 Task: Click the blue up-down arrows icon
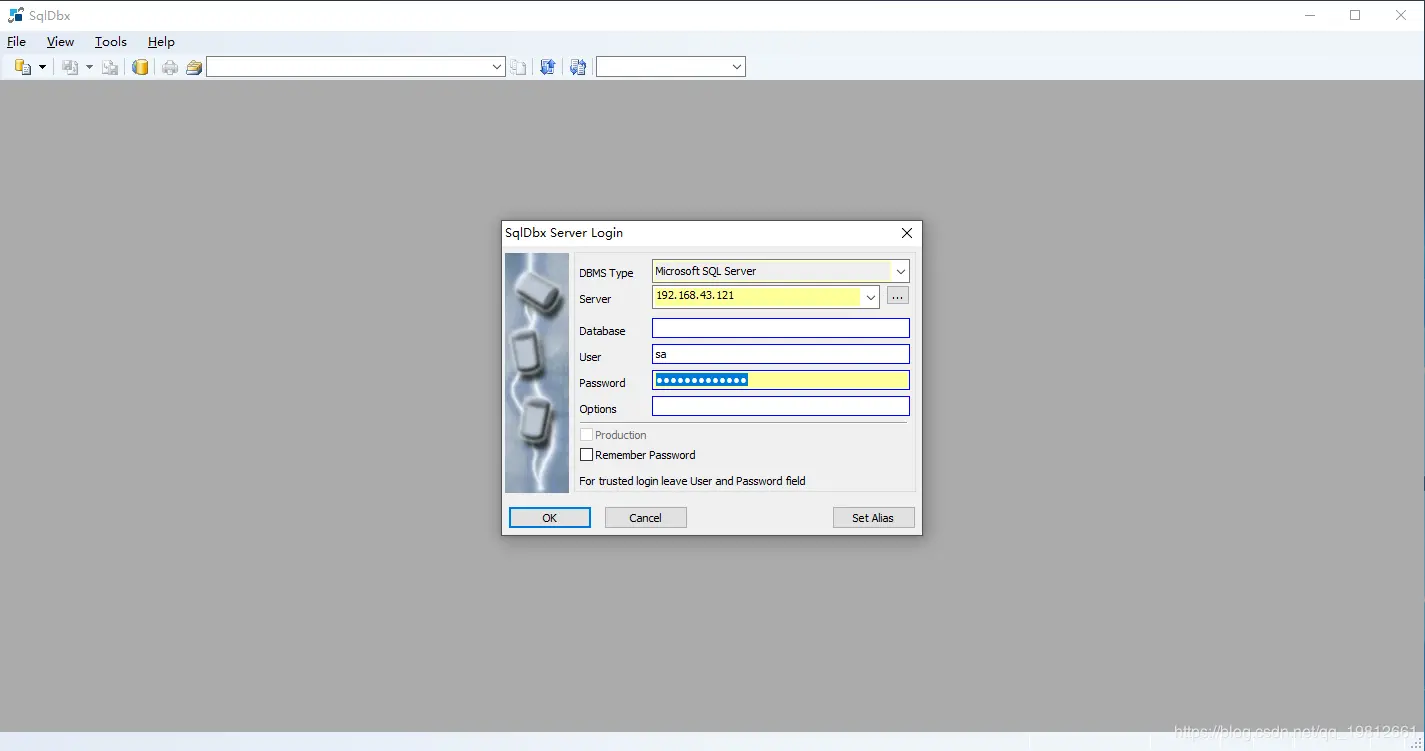click(547, 67)
